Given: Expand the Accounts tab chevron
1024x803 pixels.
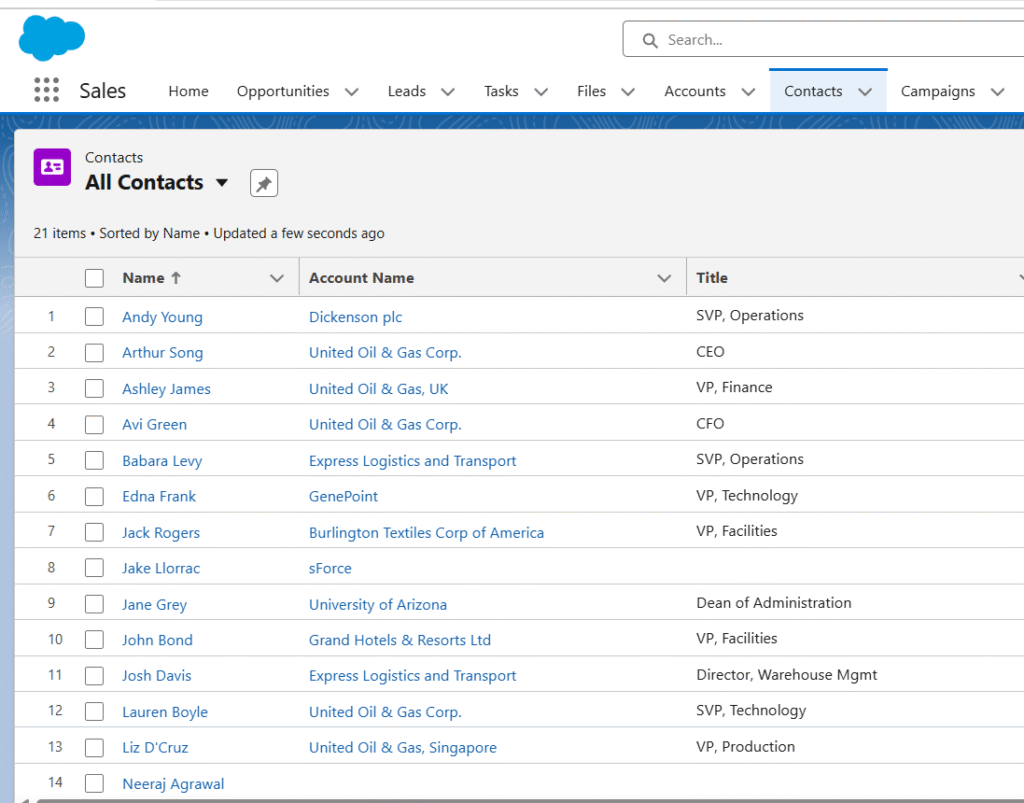Looking at the screenshot, I should [x=748, y=91].
